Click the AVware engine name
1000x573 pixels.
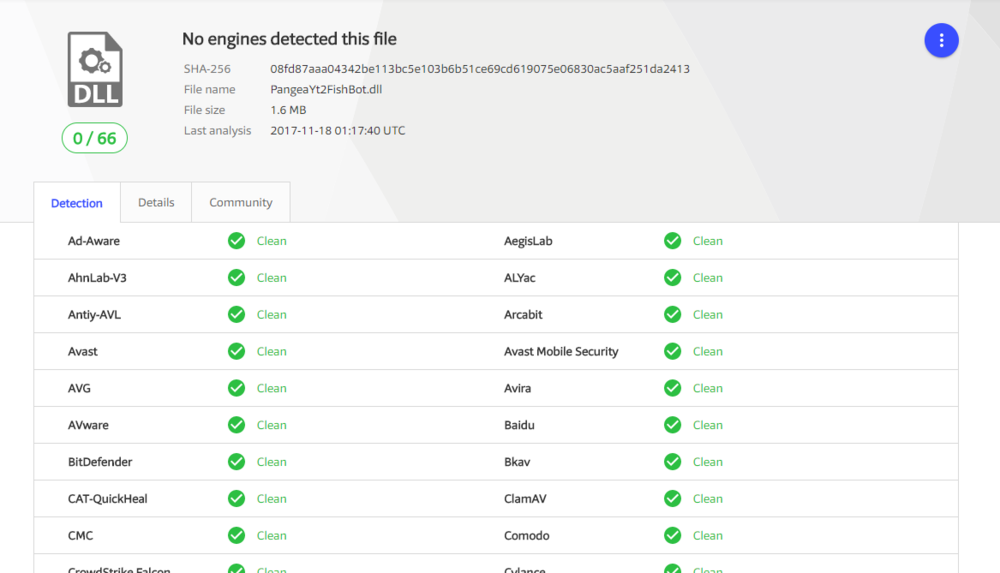click(x=88, y=425)
